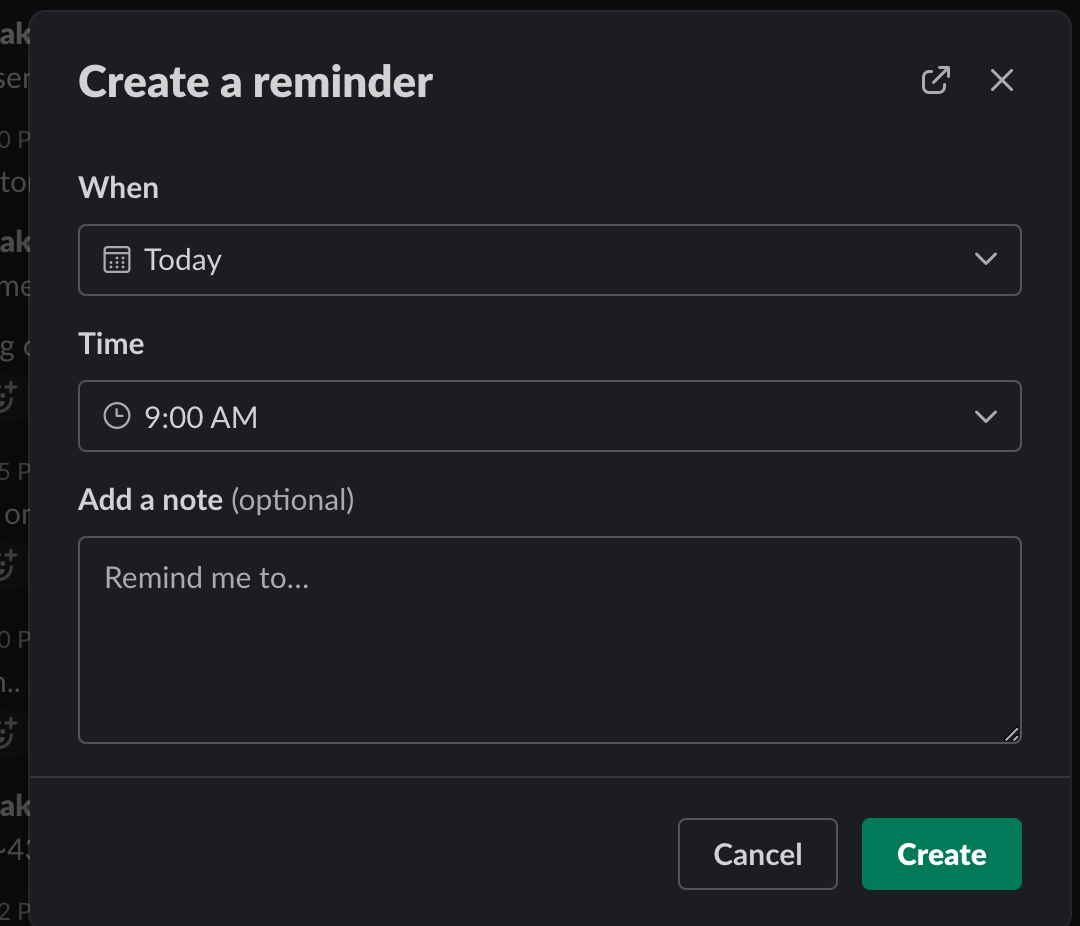This screenshot has width=1080, height=926.
Task: Expand the Time dropdown chevron
Action: 985,416
